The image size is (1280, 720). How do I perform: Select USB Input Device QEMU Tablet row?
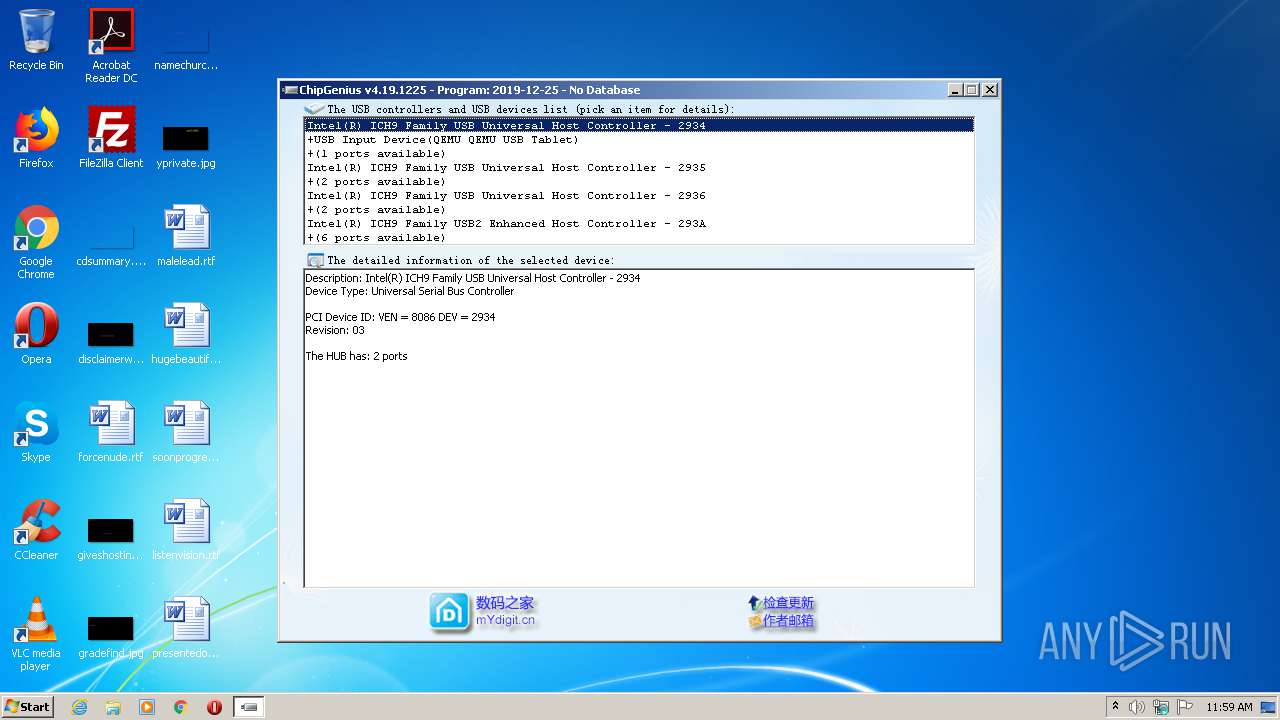click(x=639, y=139)
